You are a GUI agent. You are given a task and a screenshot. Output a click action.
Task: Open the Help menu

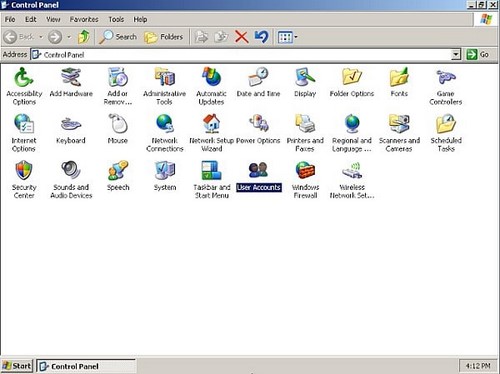point(140,19)
